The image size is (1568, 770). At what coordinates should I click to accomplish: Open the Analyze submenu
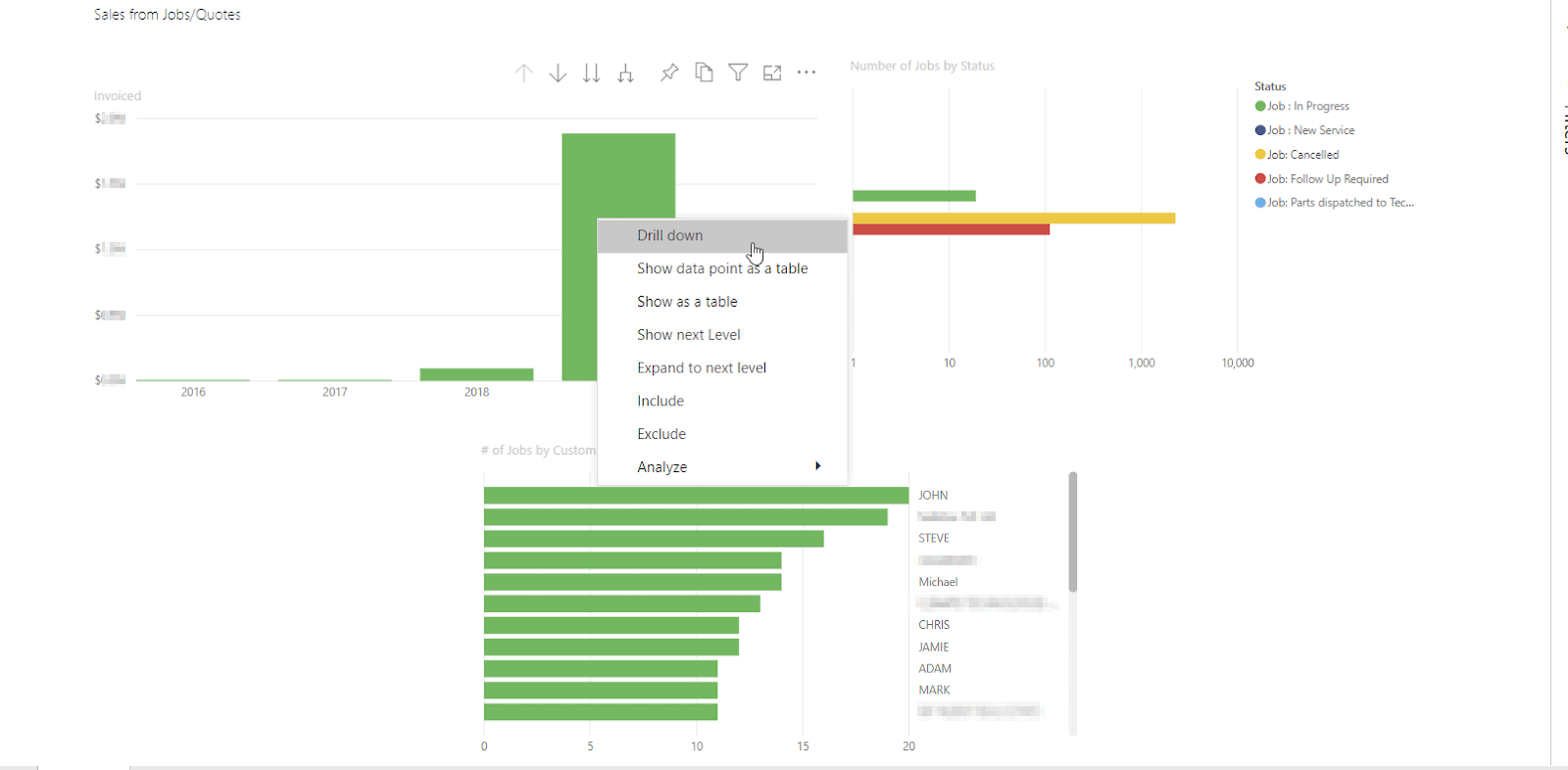722,467
